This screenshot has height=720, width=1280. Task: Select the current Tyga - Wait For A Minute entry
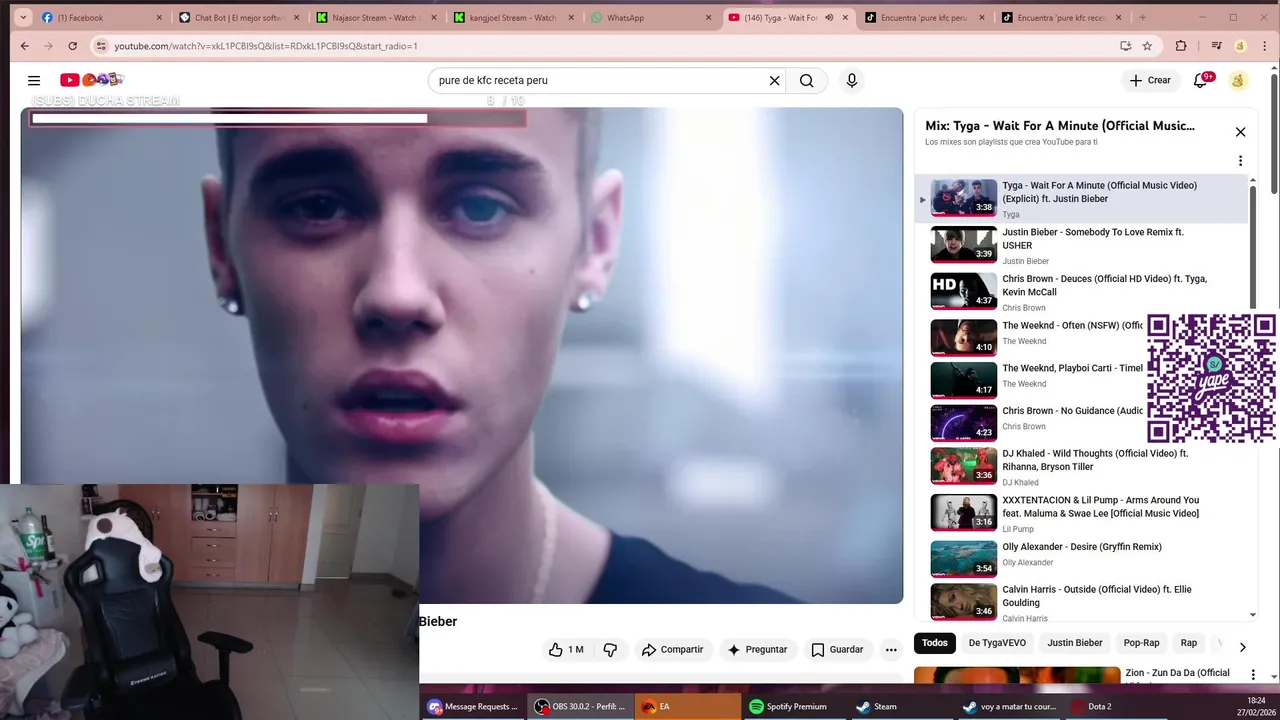[x=1080, y=198]
